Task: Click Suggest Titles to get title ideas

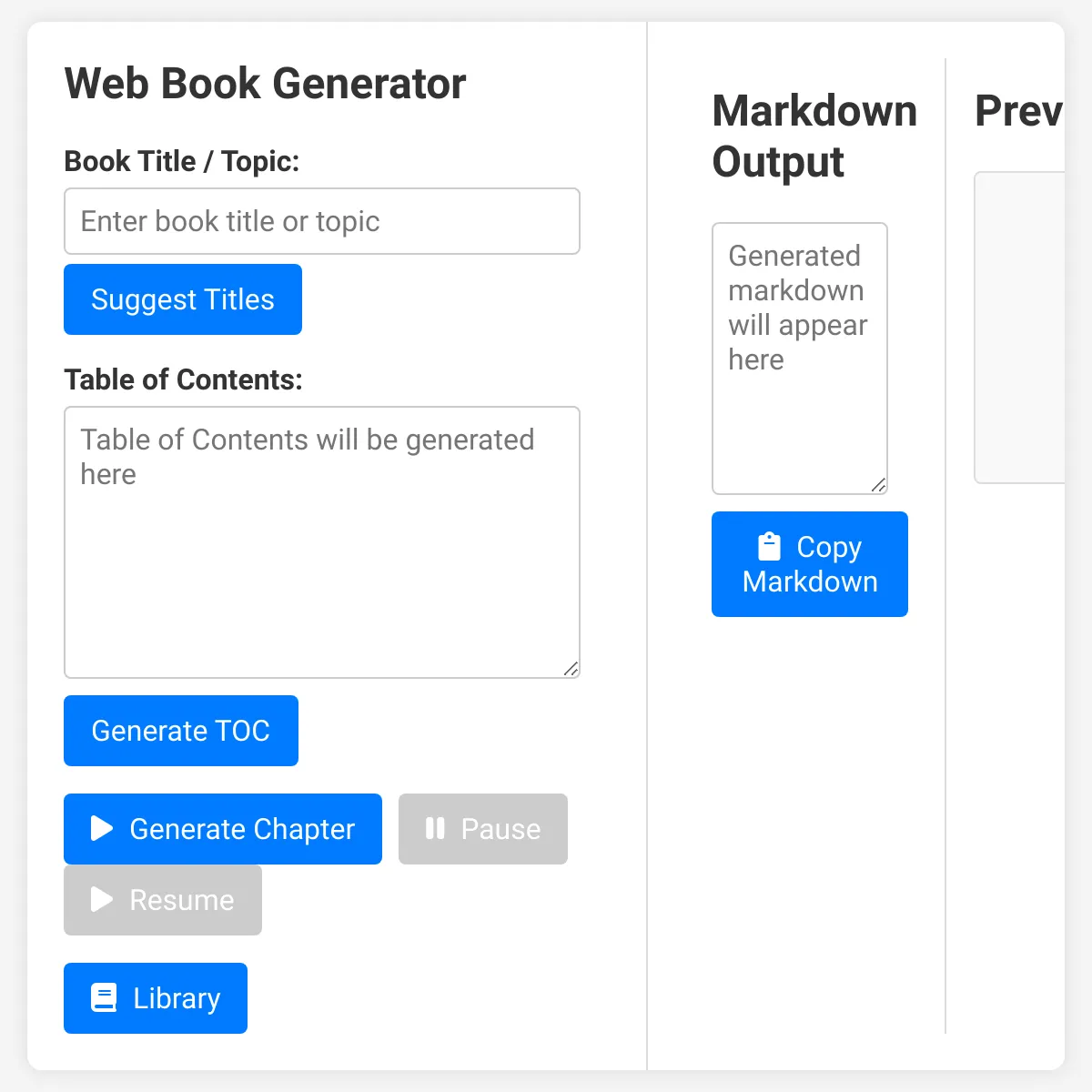Action: pyautogui.click(x=182, y=299)
